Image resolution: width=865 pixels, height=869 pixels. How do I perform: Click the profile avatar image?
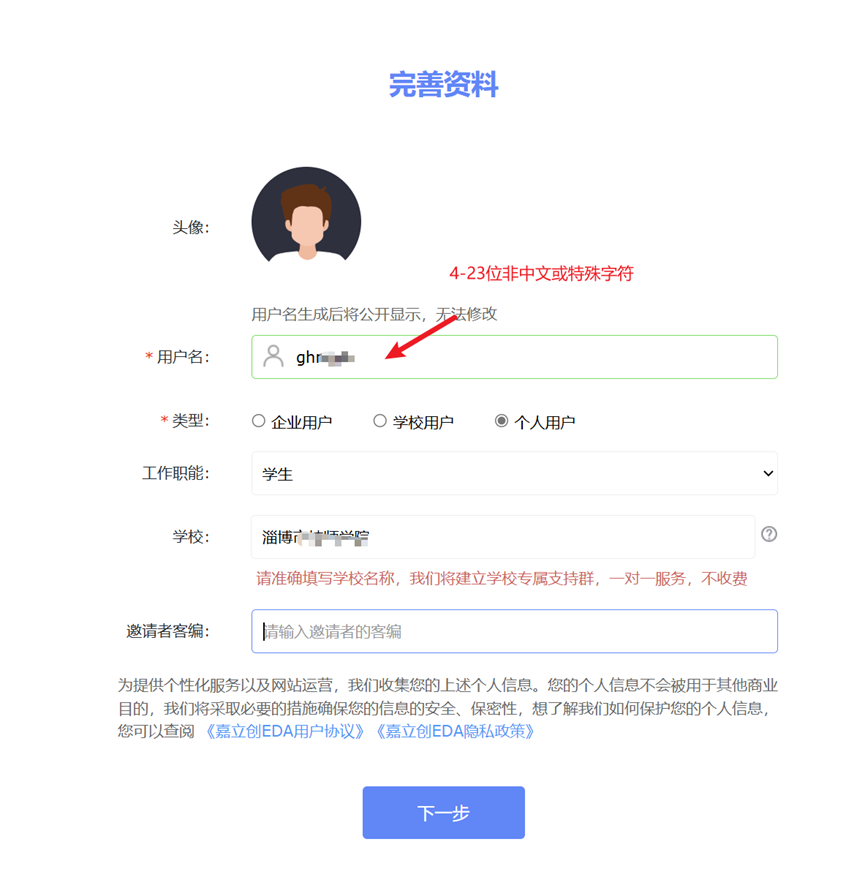point(306,215)
